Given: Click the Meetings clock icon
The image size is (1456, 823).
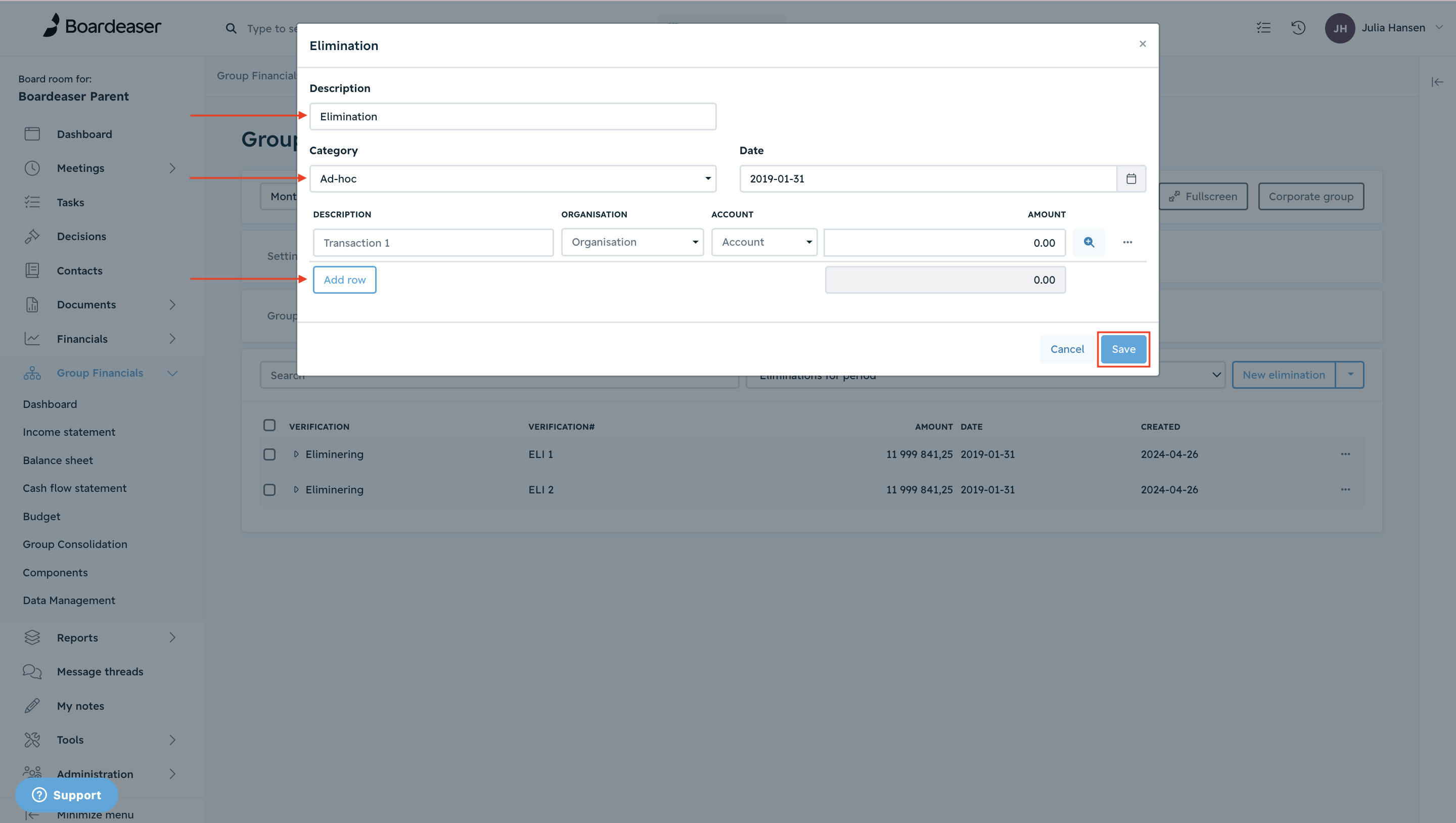Looking at the screenshot, I should [x=32, y=168].
